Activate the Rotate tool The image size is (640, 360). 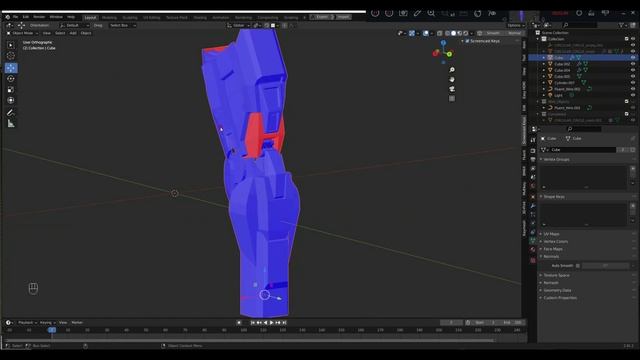[x=11, y=79]
